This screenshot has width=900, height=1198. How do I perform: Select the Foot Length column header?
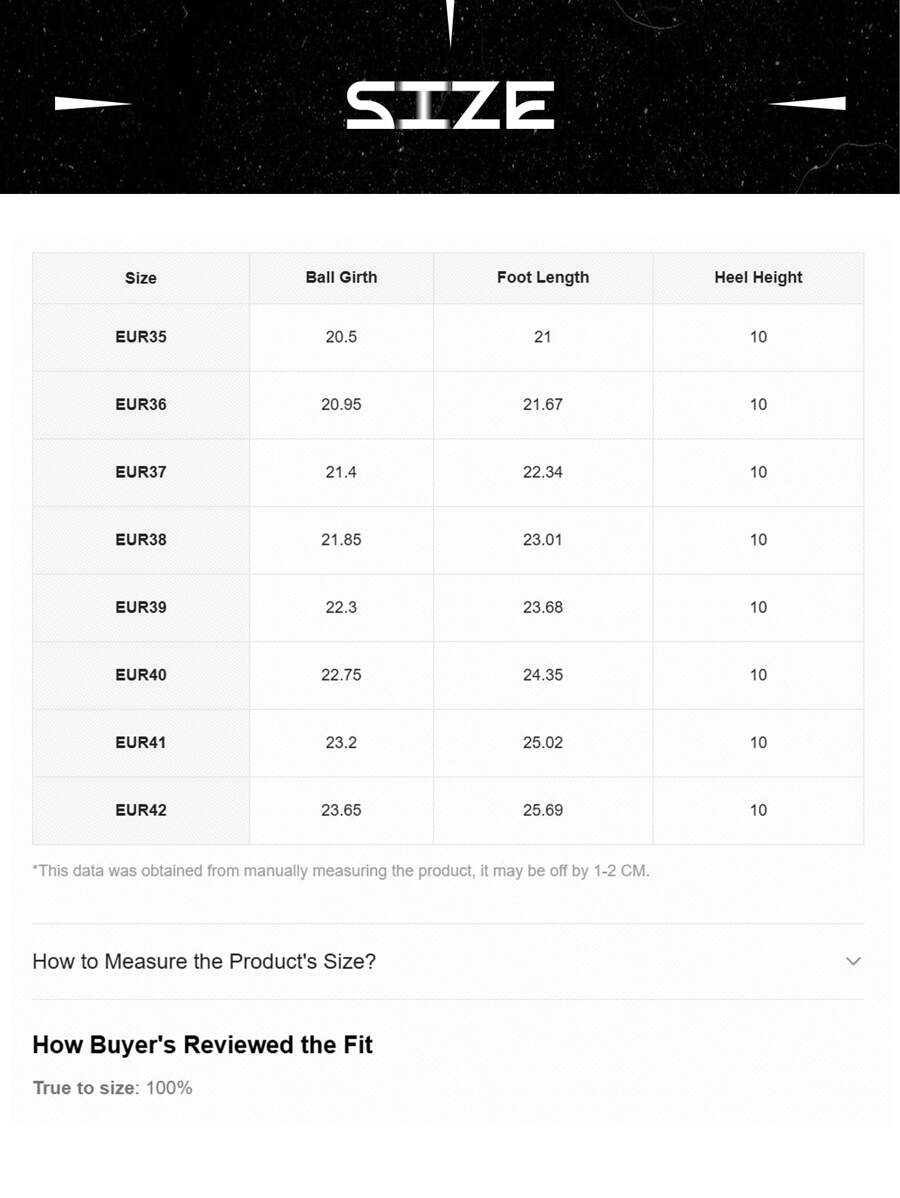(543, 277)
